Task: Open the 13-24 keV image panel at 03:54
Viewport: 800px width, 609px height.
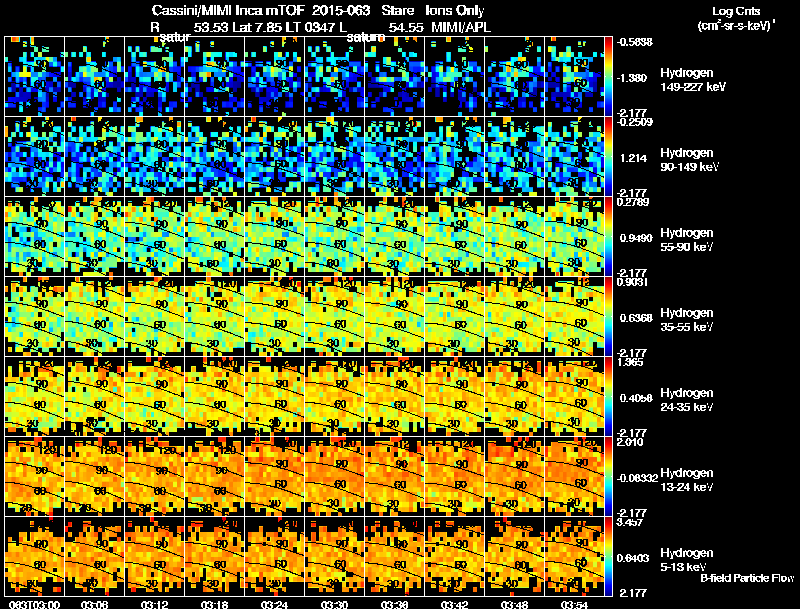Action: click(574, 477)
